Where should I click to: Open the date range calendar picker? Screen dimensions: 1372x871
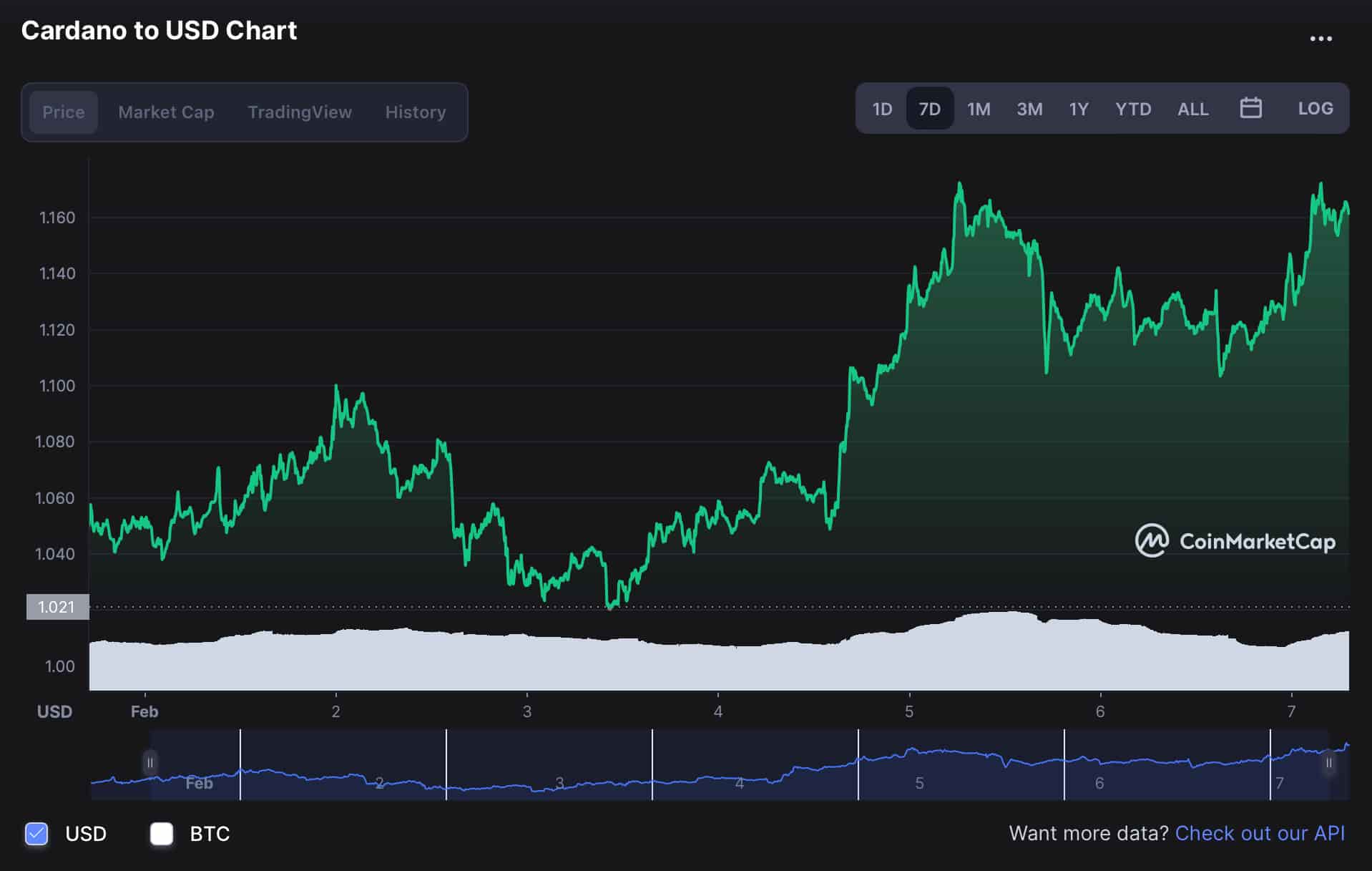click(1250, 108)
